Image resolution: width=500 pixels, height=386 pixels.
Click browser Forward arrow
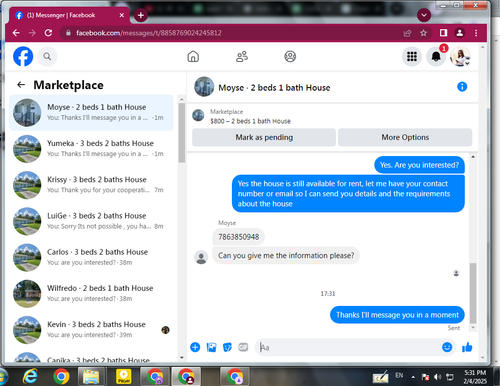pos(32,33)
